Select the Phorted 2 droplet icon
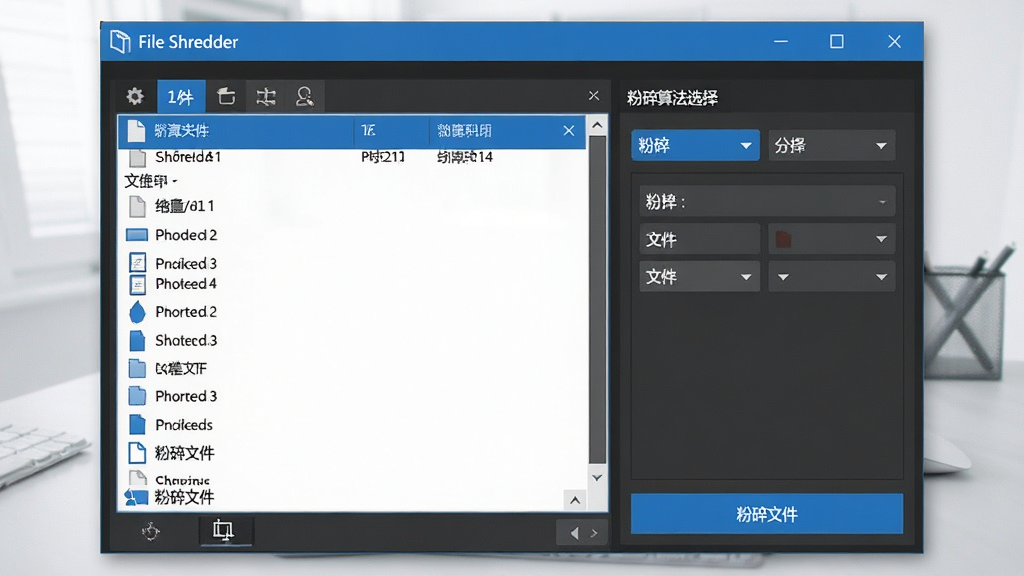This screenshot has height=576, width=1024. pos(137,312)
